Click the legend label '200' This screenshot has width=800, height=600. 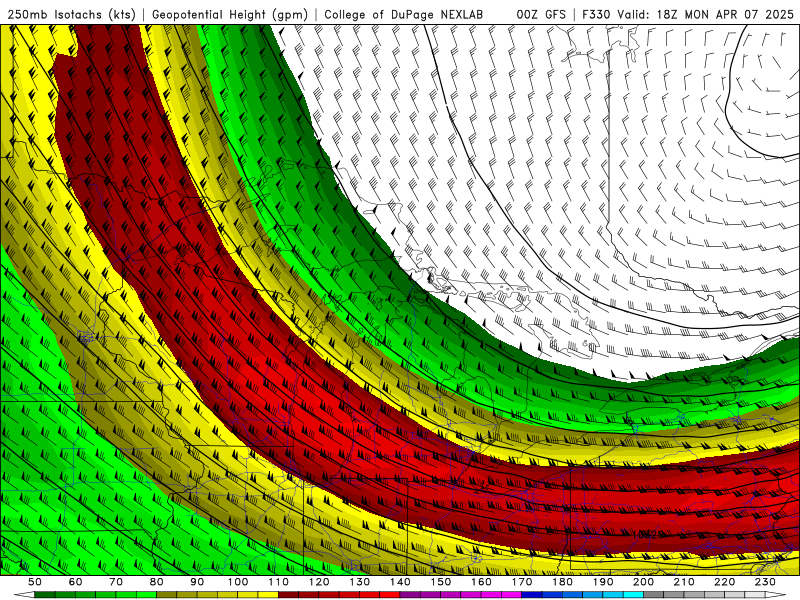pos(644,582)
